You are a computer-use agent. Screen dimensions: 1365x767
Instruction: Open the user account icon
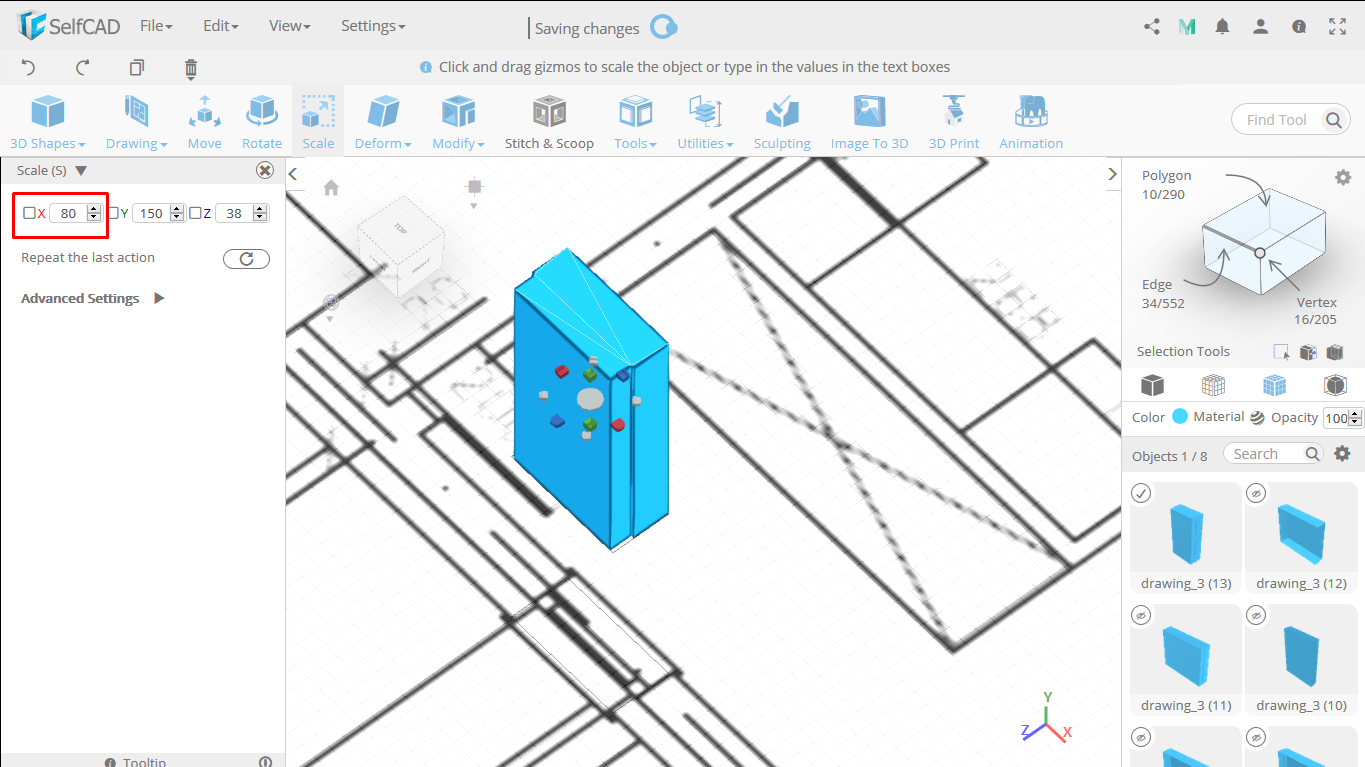[x=1261, y=27]
